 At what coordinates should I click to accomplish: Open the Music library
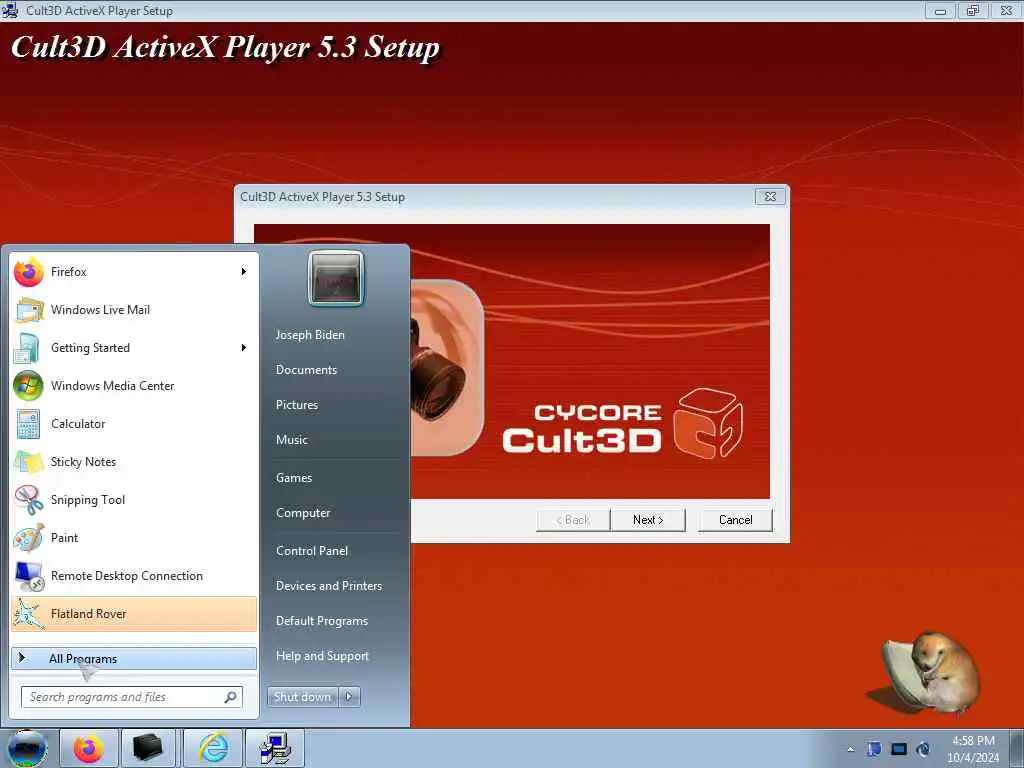[292, 440]
